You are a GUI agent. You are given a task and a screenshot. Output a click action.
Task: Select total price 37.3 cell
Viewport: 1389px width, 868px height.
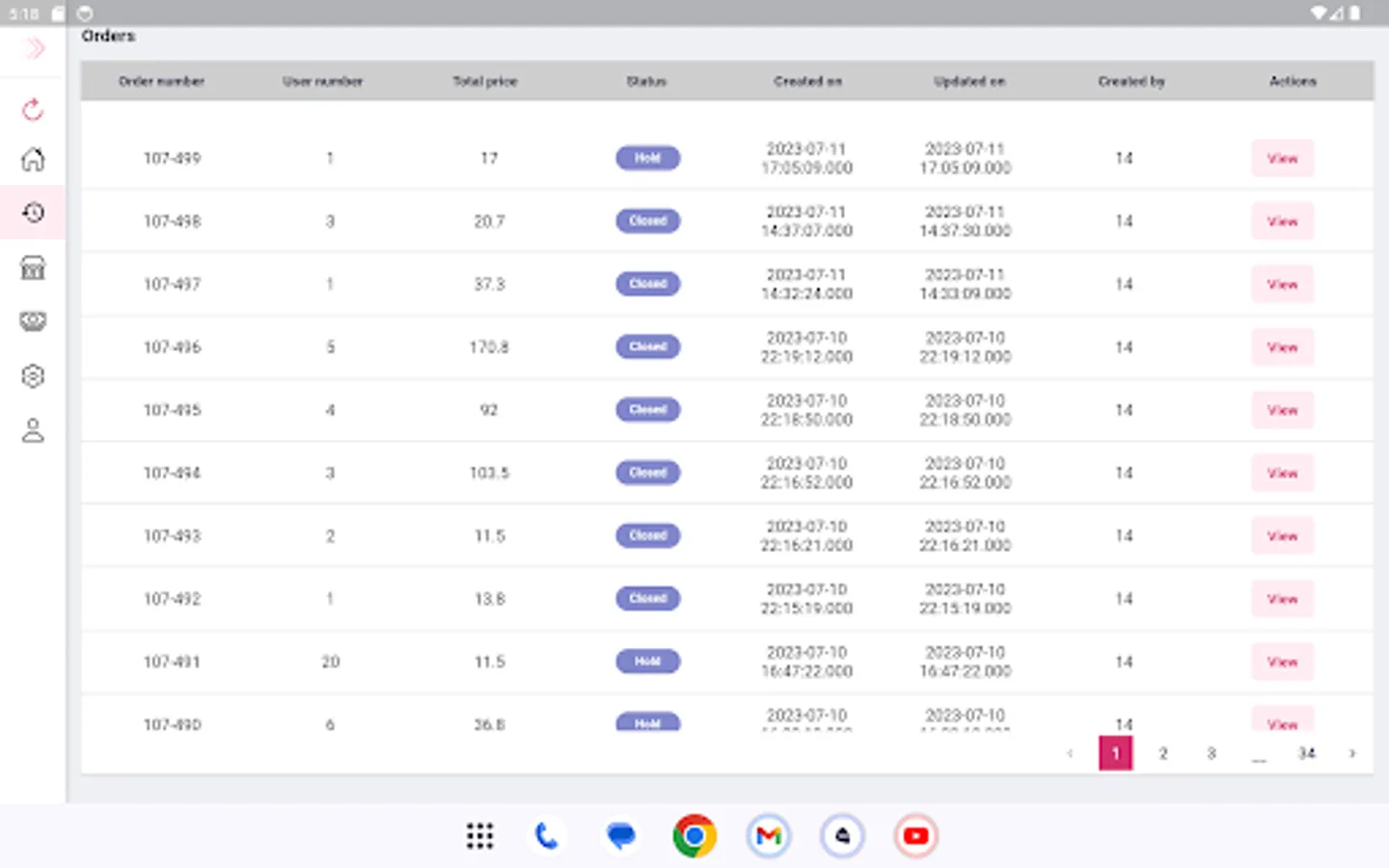click(489, 284)
